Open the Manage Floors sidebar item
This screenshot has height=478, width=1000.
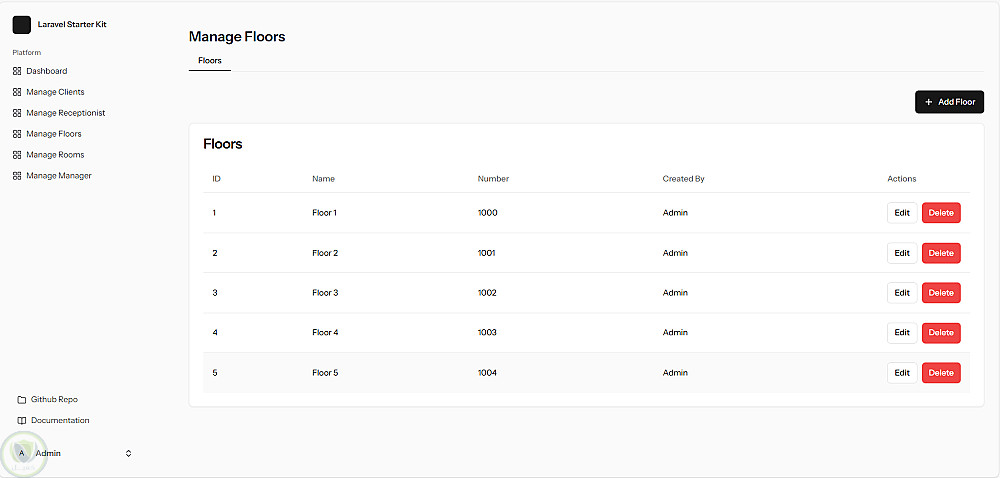coord(54,134)
